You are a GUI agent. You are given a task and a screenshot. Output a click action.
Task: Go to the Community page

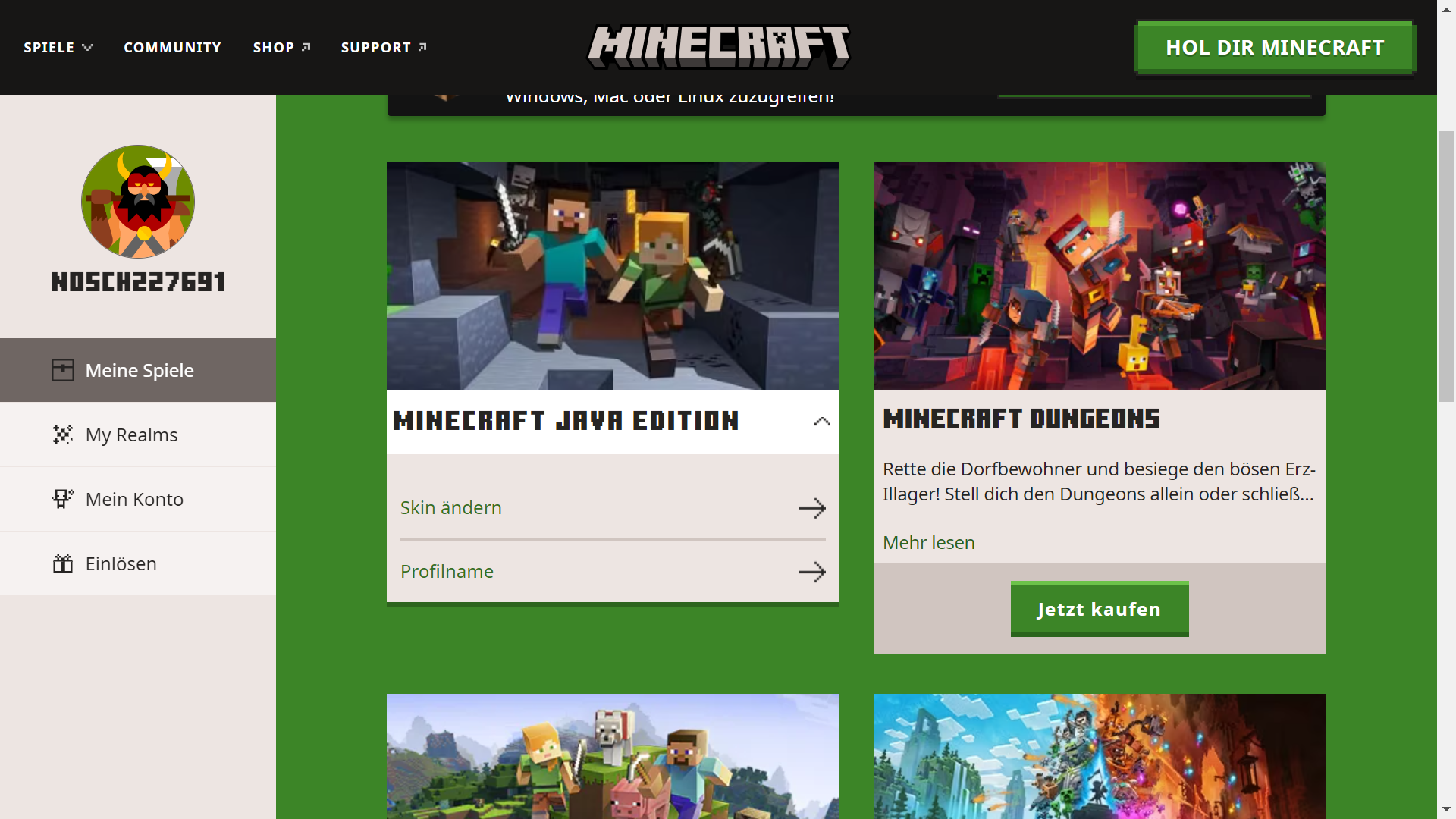click(172, 47)
